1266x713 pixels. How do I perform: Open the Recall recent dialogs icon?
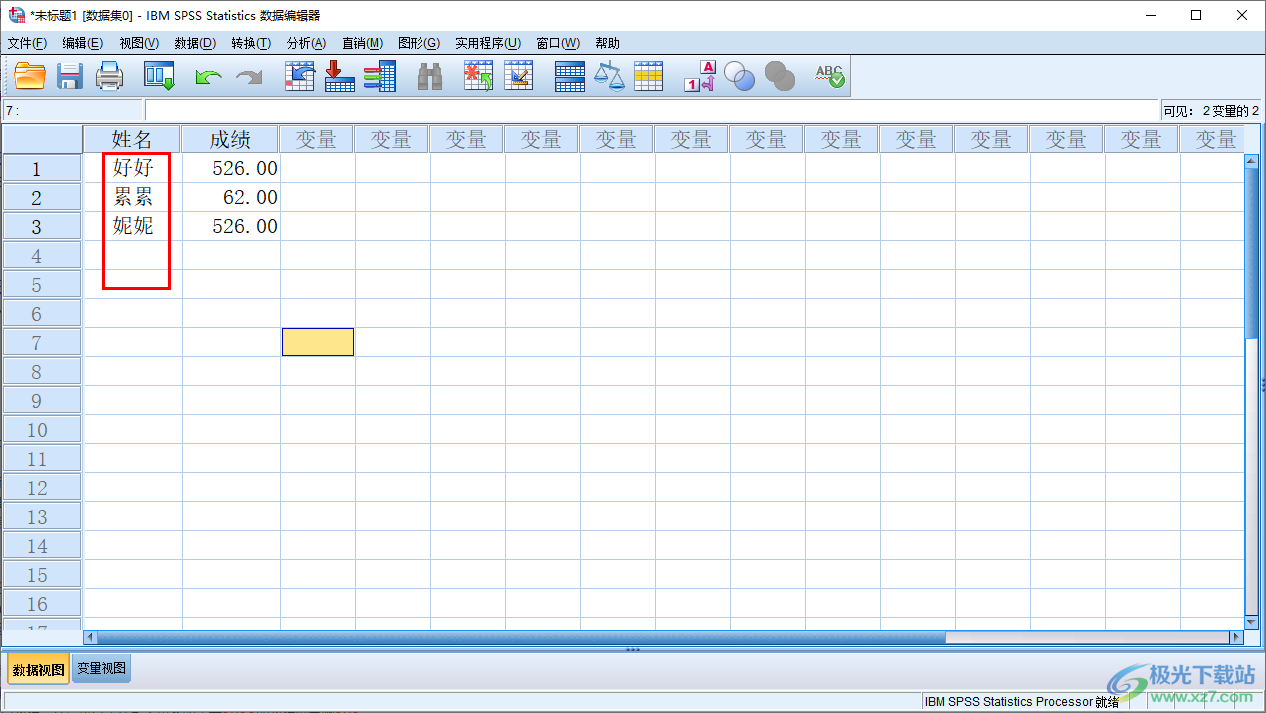[159, 76]
